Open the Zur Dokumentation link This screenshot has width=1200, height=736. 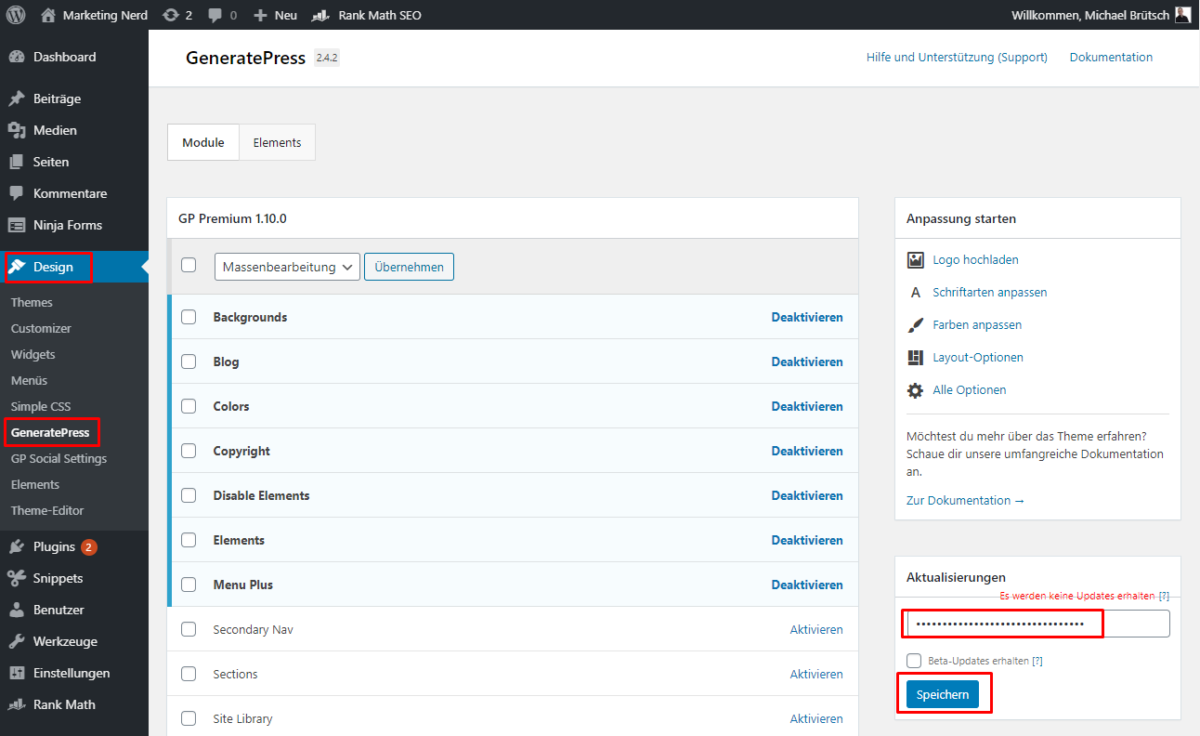click(965, 500)
